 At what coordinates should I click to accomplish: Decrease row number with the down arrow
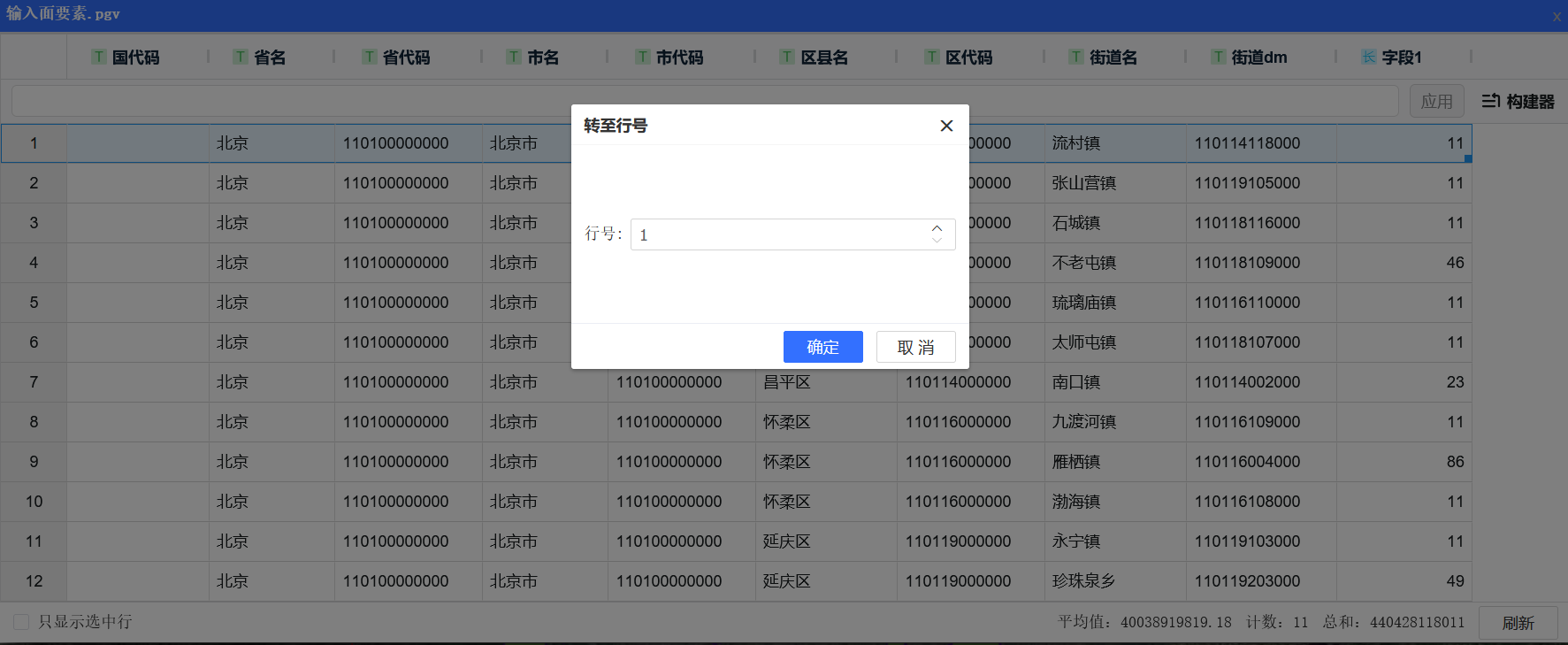(x=937, y=241)
